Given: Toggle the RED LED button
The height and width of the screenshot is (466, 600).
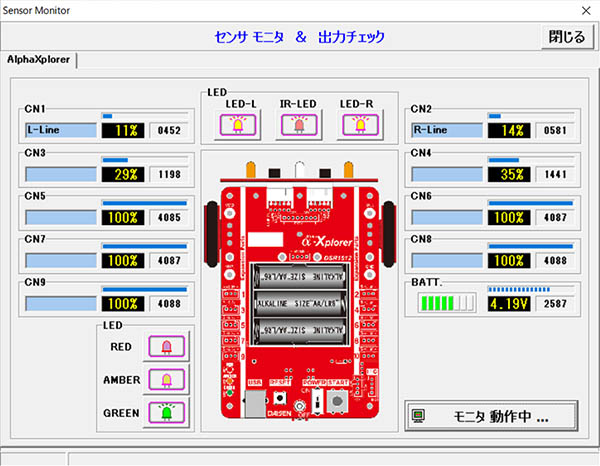Looking at the screenshot, I should pyautogui.click(x=166, y=347).
